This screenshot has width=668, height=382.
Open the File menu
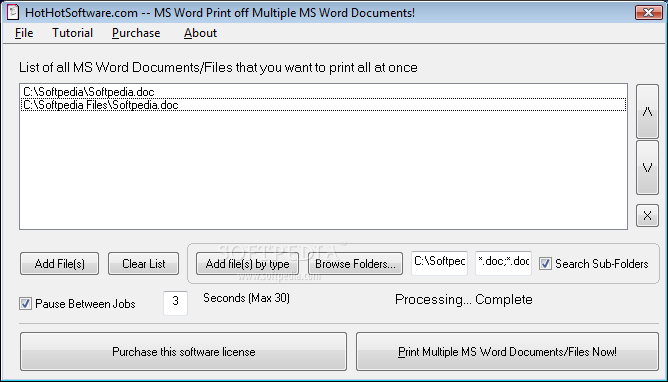pyautogui.click(x=24, y=33)
